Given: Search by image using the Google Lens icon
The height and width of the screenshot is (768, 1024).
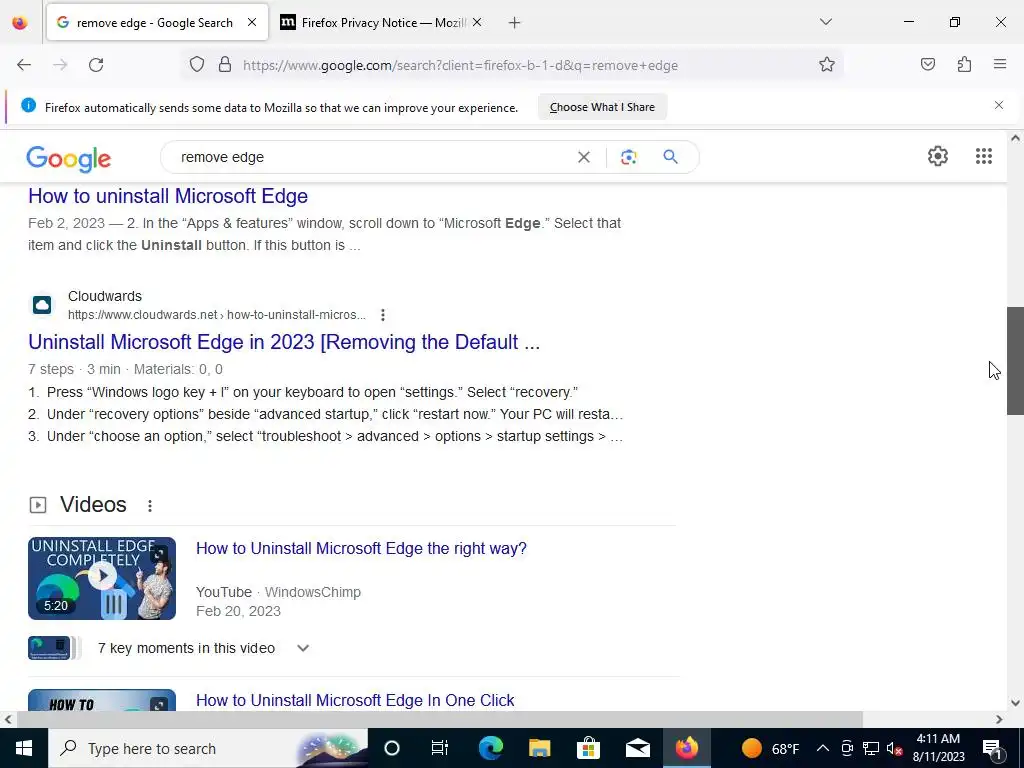Looking at the screenshot, I should (628, 157).
